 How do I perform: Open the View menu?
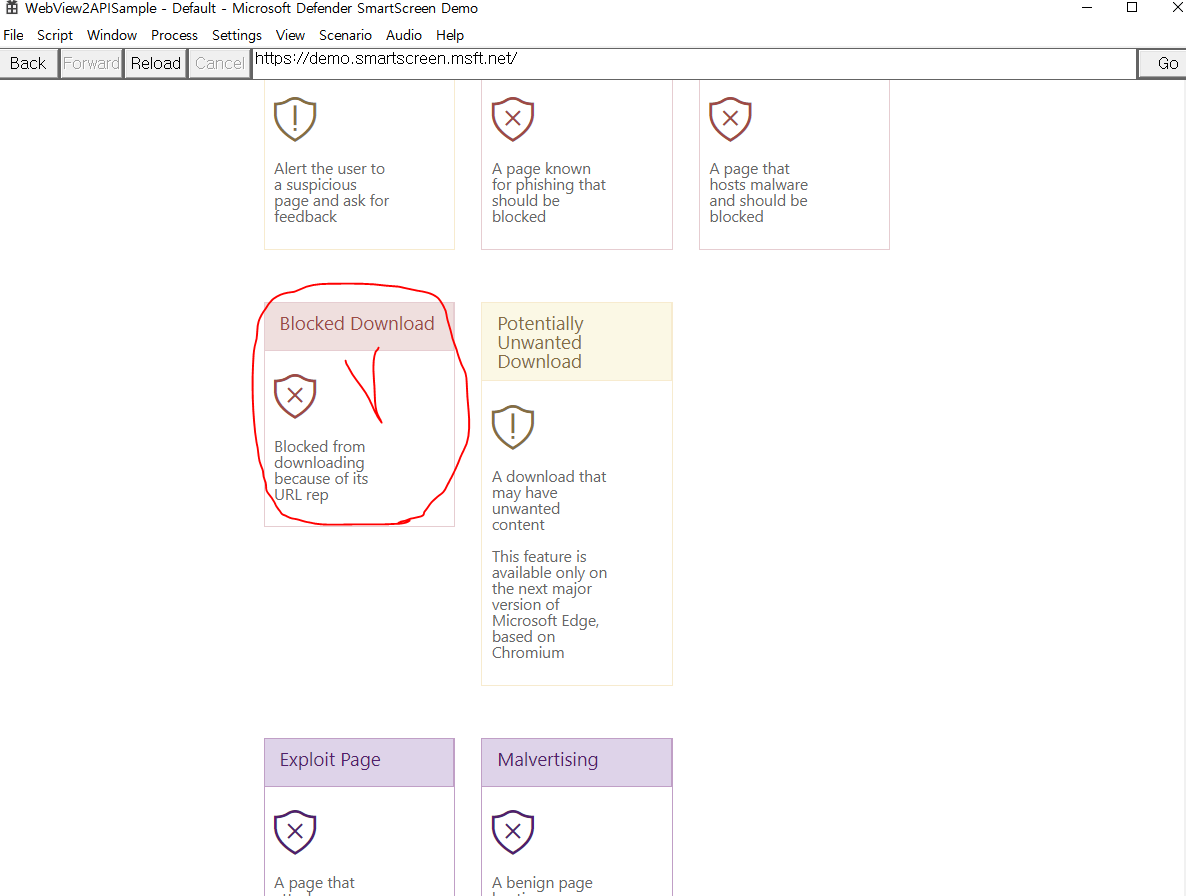[290, 35]
